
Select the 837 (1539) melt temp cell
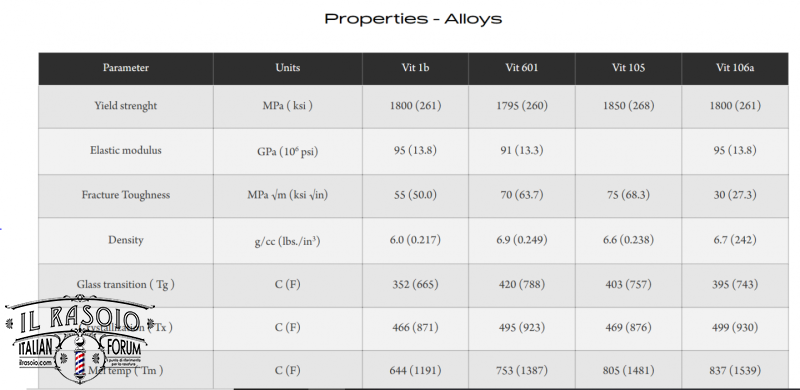(735, 370)
